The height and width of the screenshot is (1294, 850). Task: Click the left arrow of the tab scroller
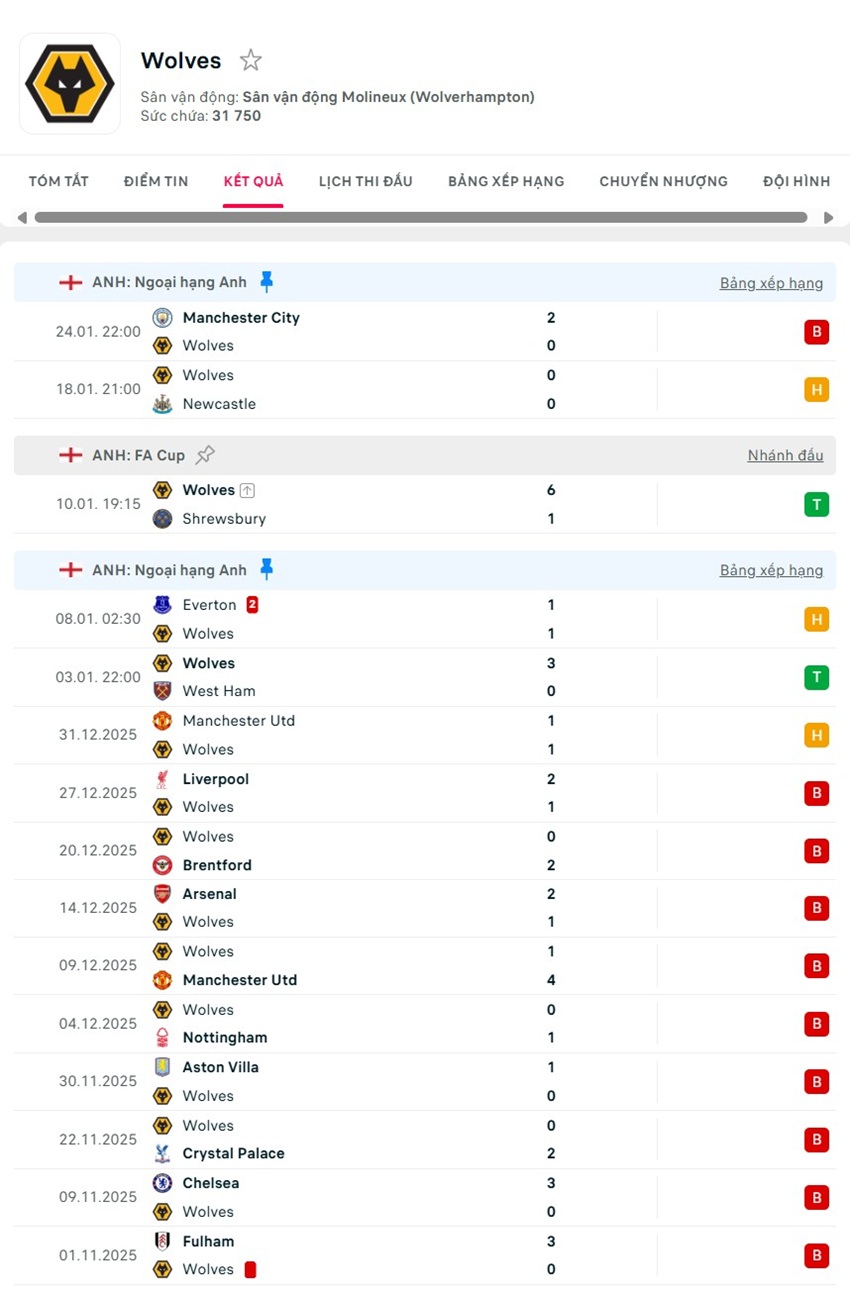pyautogui.click(x=21, y=217)
